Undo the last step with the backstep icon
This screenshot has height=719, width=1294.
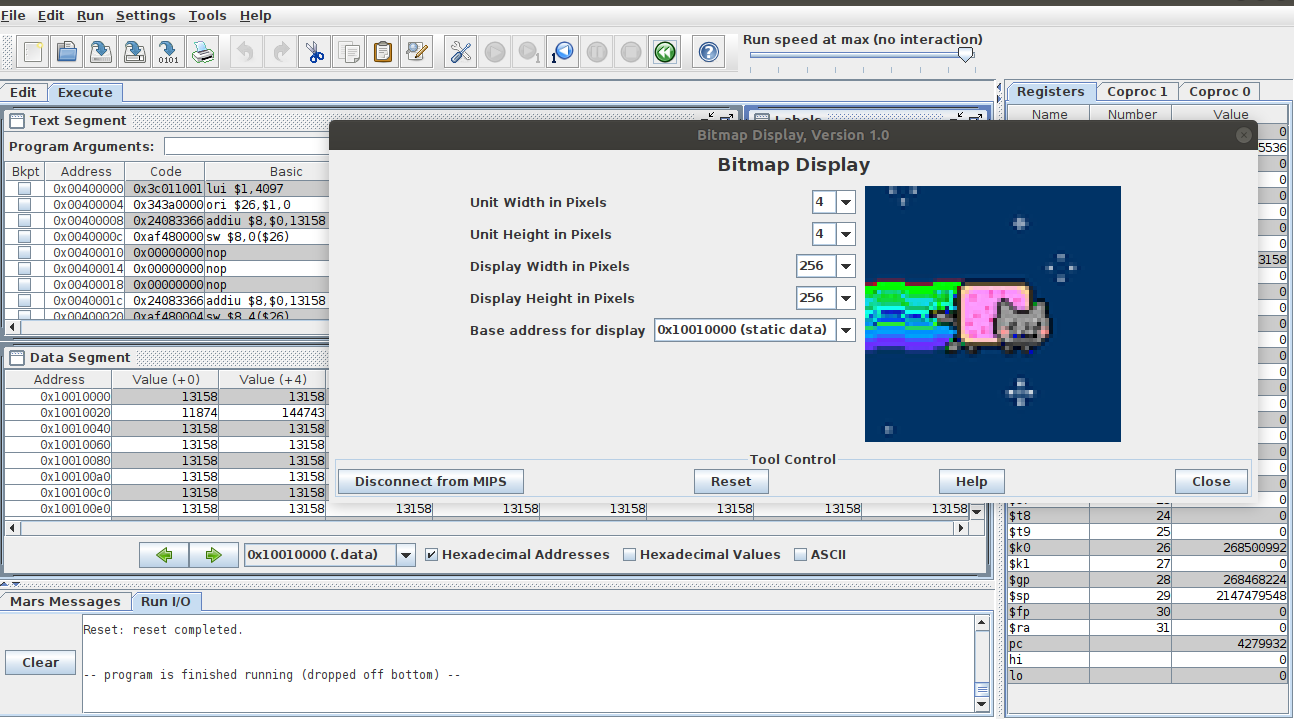pyautogui.click(x=563, y=52)
